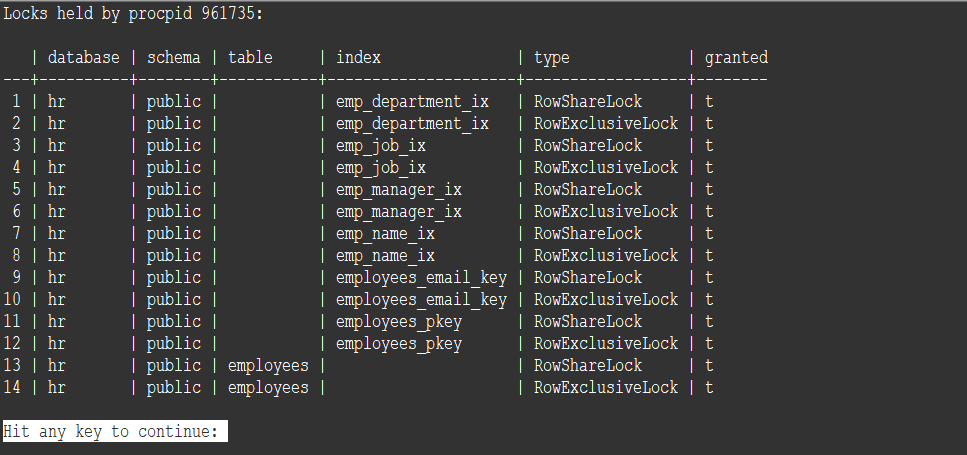This screenshot has width=967, height=455.
Task: Select the 'type' column header
Action: pos(551,58)
